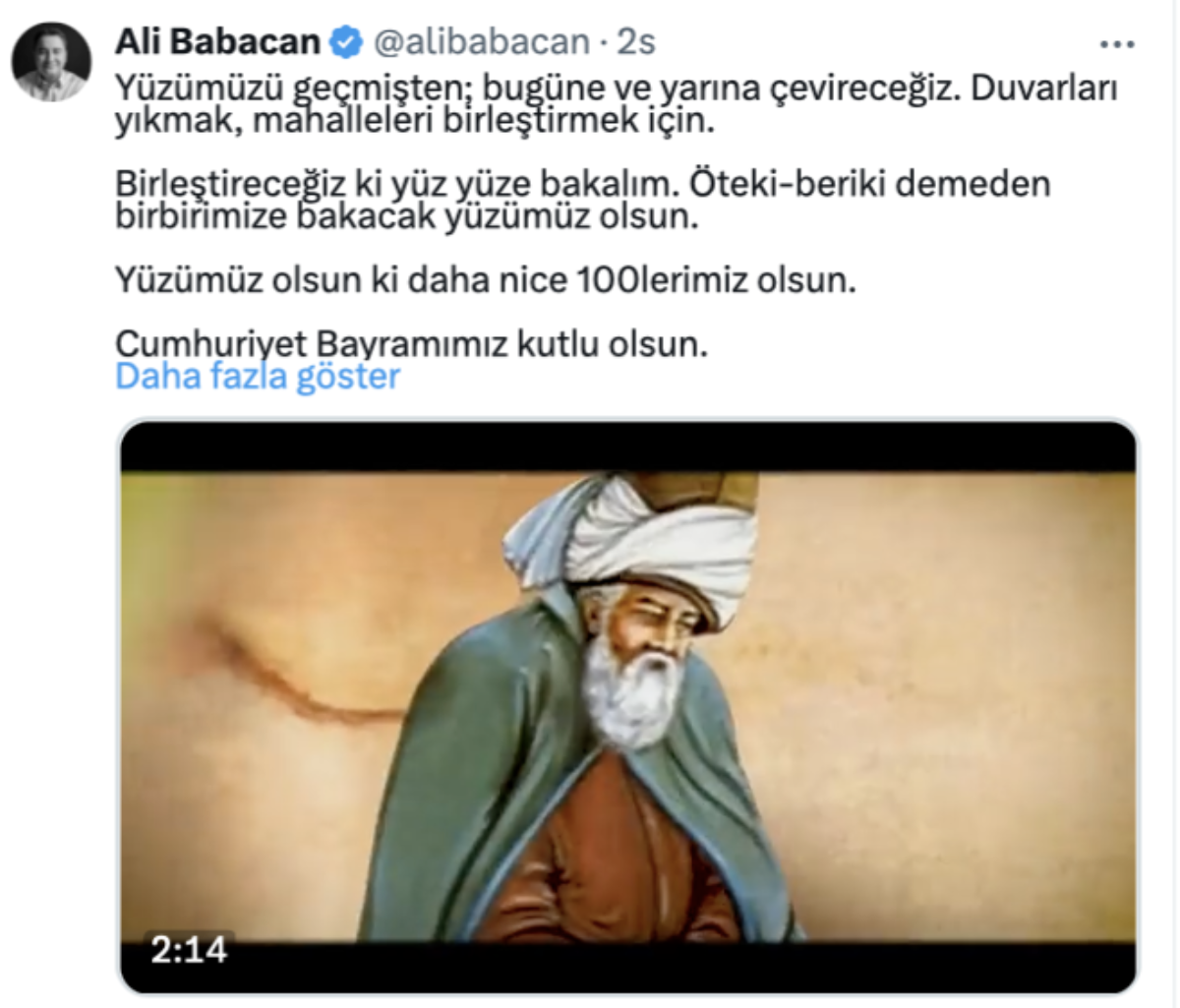Image resolution: width=1180 pixels, height=1008 pixels.
Task: Click the line mentioning daha nice 100lerimiz
Action: click(486, 280)
